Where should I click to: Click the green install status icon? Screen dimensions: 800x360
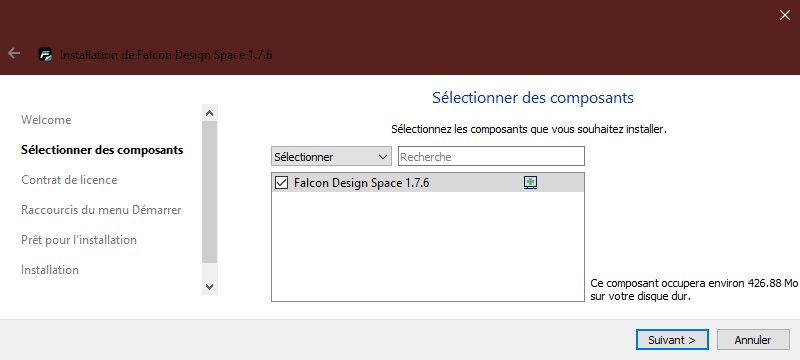(x=531, y=183)
